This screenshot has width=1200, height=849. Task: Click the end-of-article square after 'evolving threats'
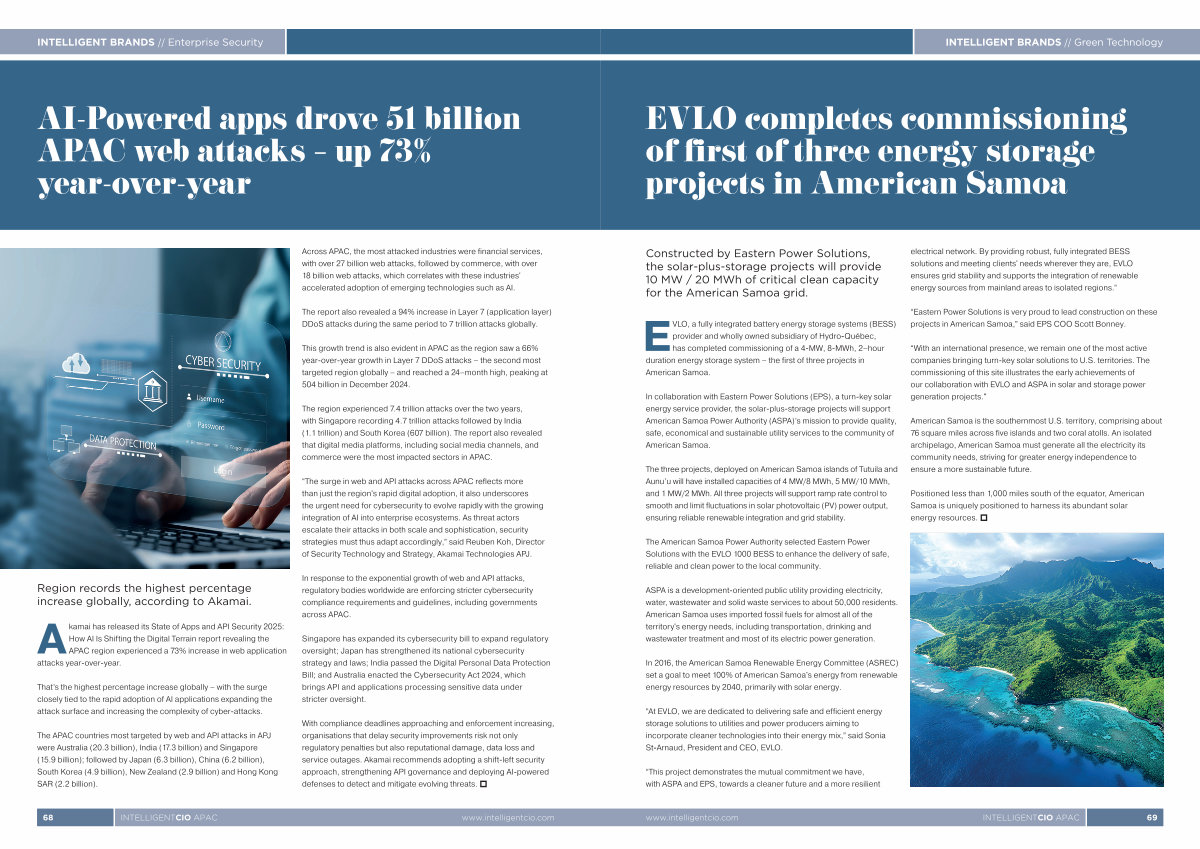(484, 785)
